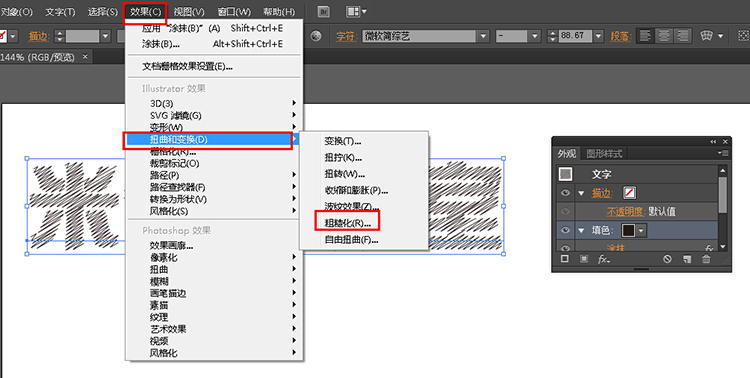The image size is (750, 378).
Task: Open the Add New Effect fx button
Action: tap(603, 259)
